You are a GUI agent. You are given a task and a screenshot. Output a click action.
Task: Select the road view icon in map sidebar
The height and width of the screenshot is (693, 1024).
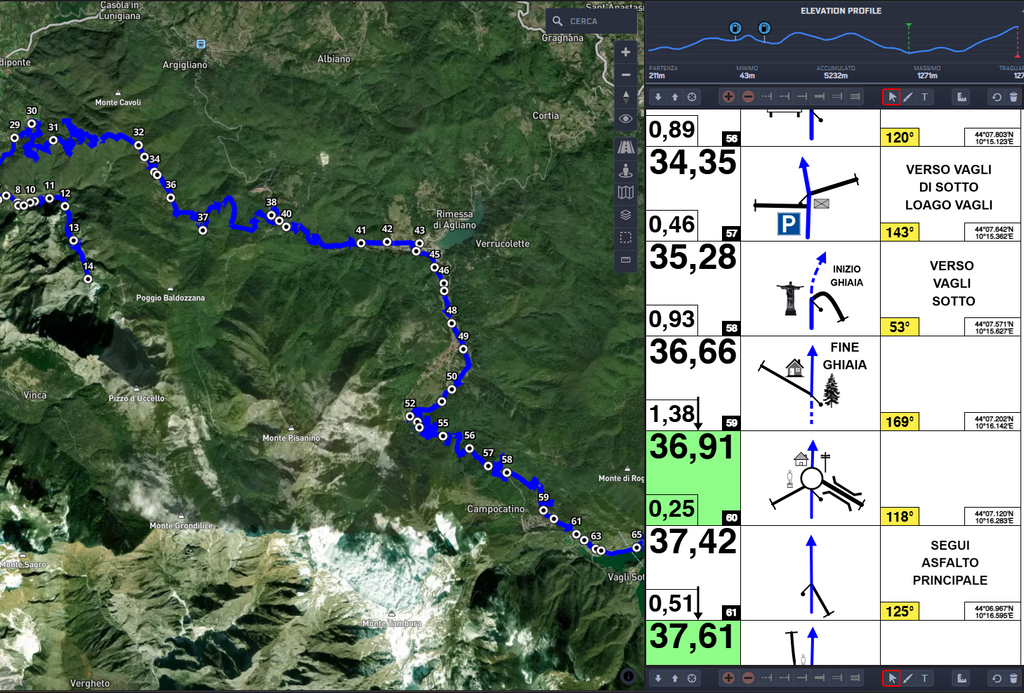(625, 147)
